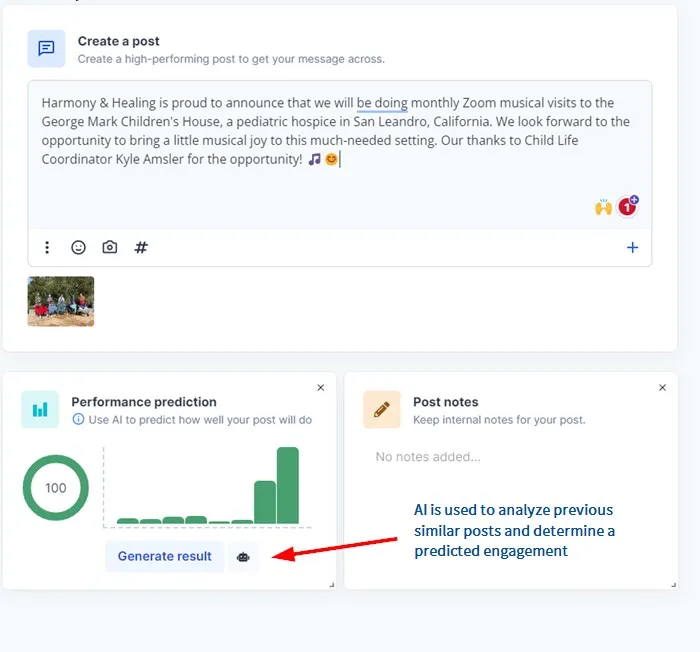Click the camera icon to add media

(x=110, y=247)
